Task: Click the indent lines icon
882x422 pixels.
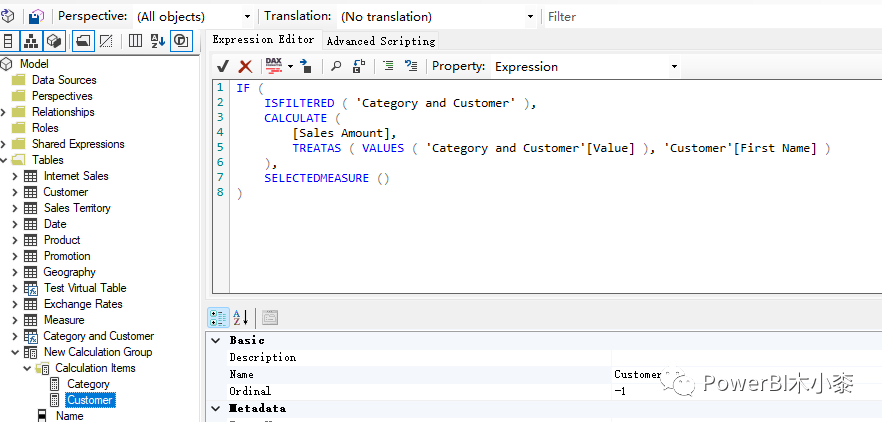Action: pyautogui.click(x=388, y=66)
